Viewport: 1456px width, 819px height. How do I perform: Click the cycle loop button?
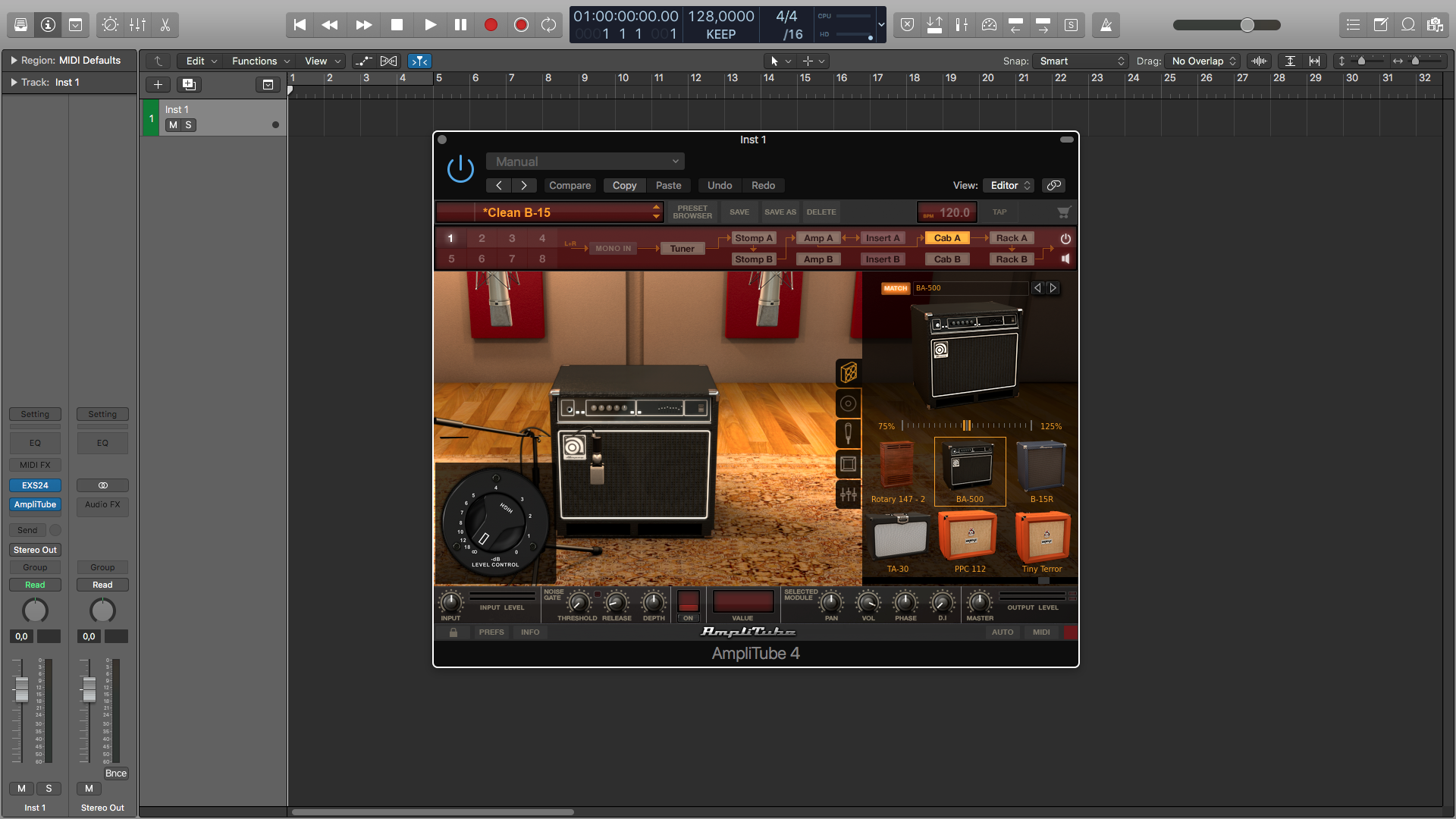(548, 25)
